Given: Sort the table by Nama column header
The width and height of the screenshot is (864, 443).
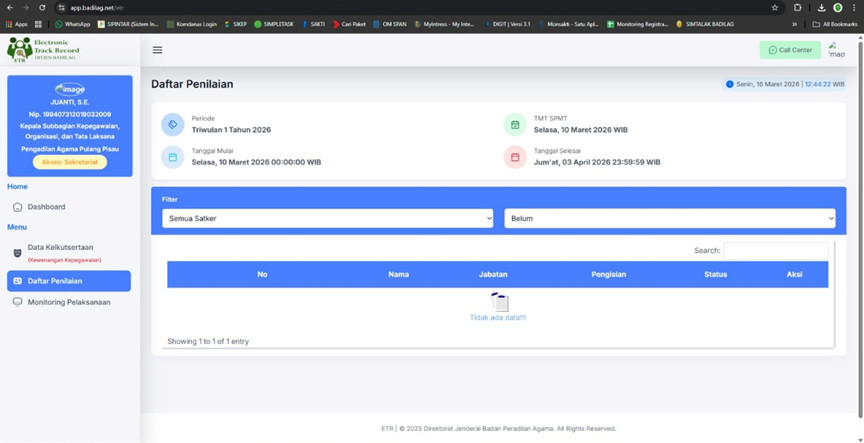Looking at the screenshot, I should pyautogui.click(x=398, y=274).
